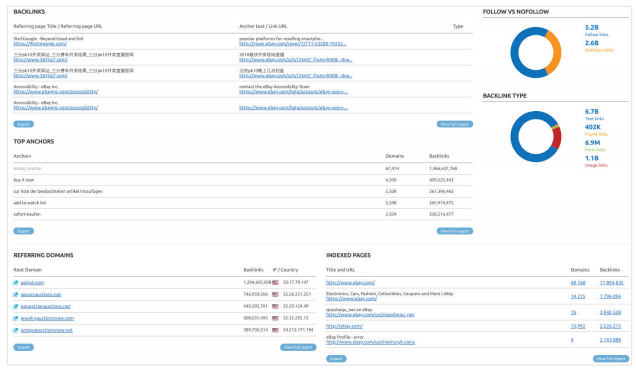Screen dimensions: 636x368
Task: Click red image-links segment of Backlink Type donut
Action: (557, 139)
